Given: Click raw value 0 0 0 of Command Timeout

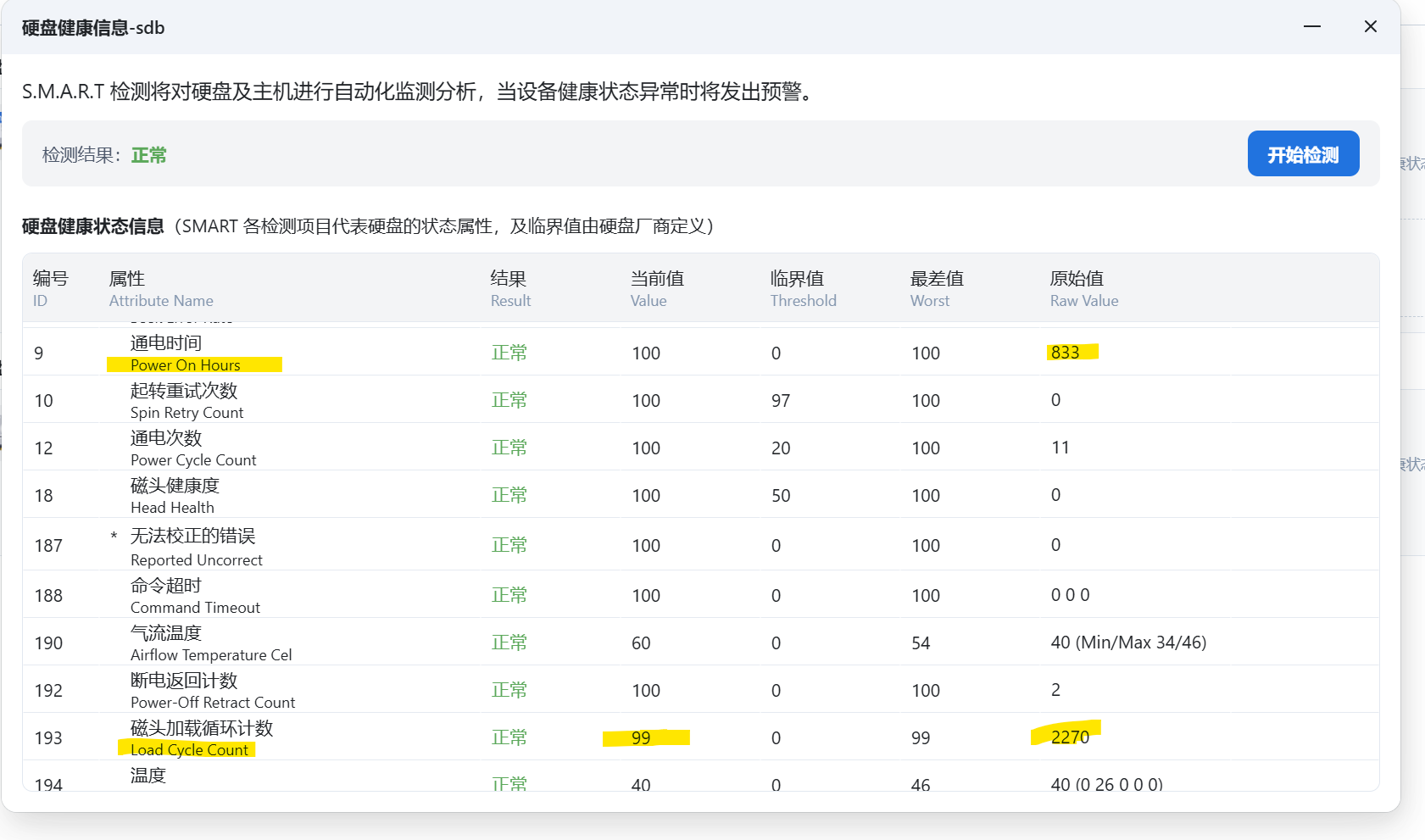Looking at the screenshot, I should click(x=1071, y=595).
